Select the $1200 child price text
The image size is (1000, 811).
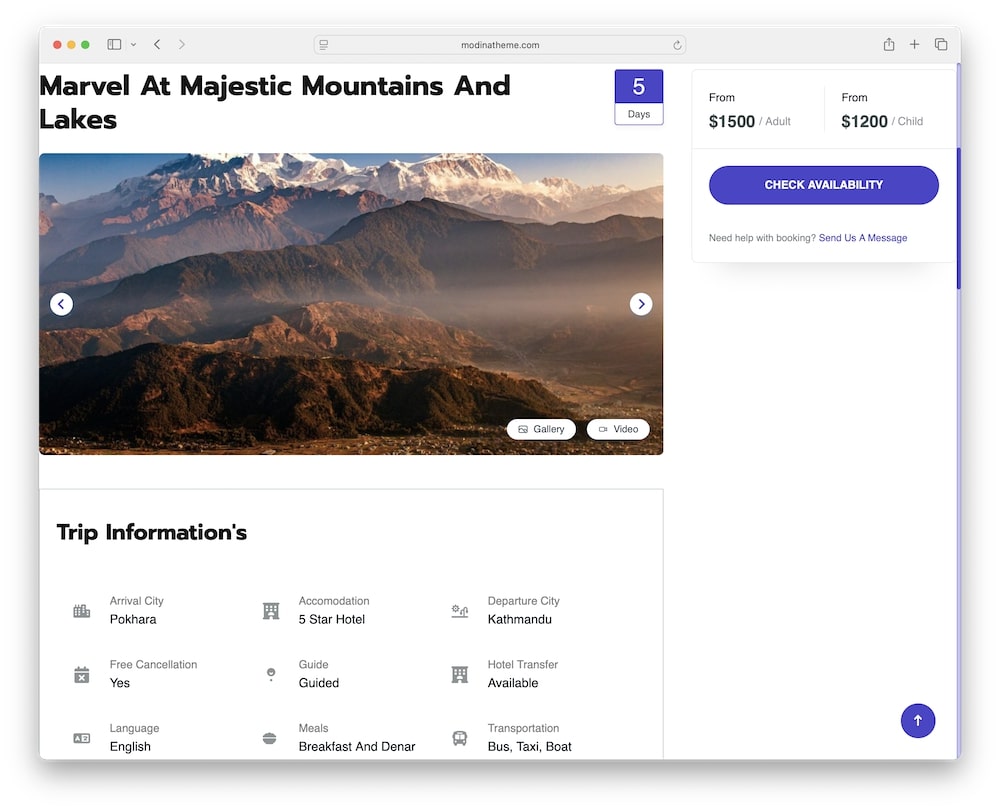(864, 121)
